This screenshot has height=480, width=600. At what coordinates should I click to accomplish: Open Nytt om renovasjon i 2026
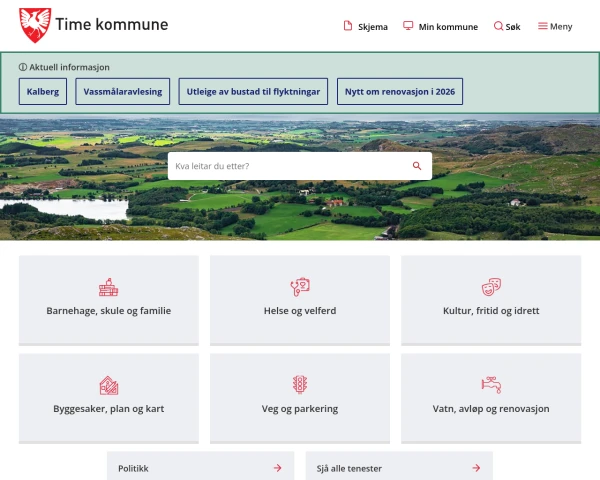click(x=399, y=92)
